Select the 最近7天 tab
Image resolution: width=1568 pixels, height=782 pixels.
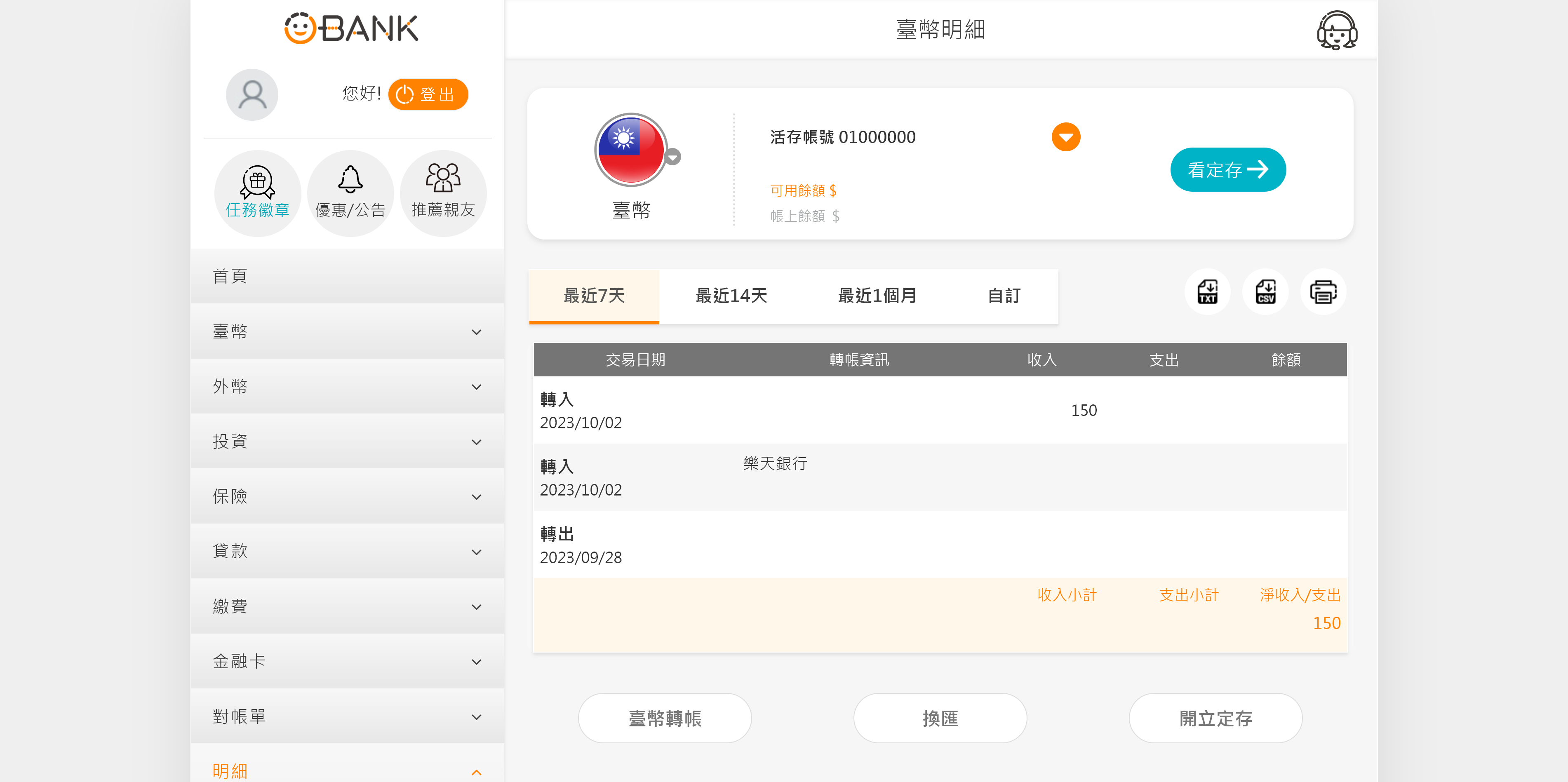[x=594, y=296]
